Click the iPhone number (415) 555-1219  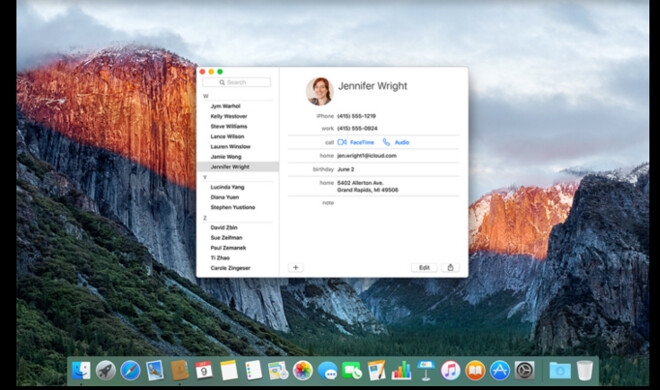pos(357,116)
